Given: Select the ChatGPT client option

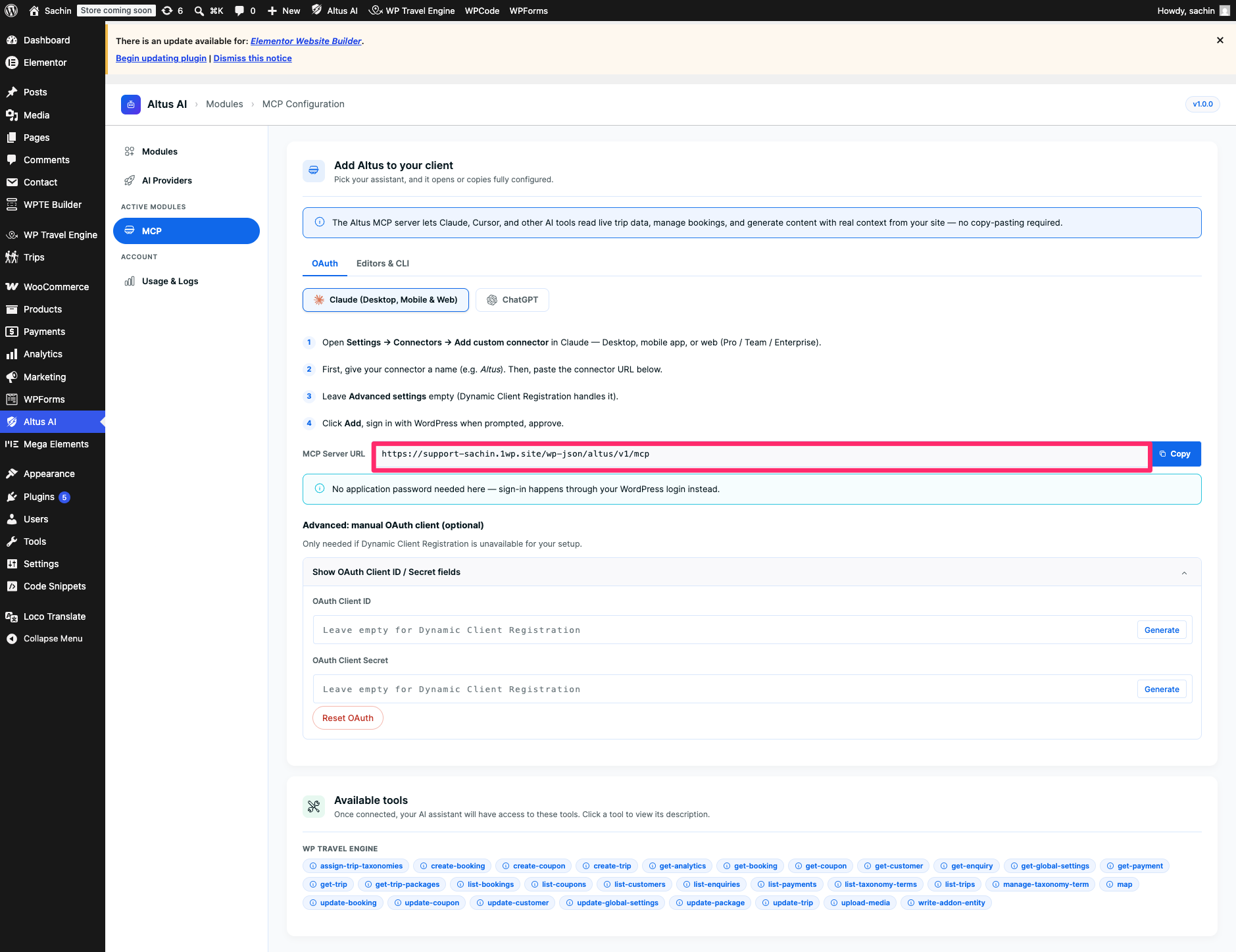Looking at the screenshot, I should 512,300.
